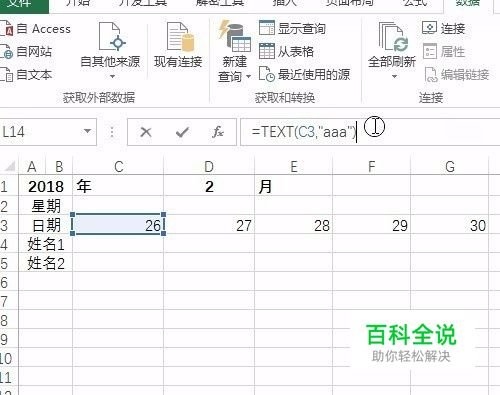Select column E header
Image resolution: width=500 pixels, height=395 pixels.
(293, 166)
